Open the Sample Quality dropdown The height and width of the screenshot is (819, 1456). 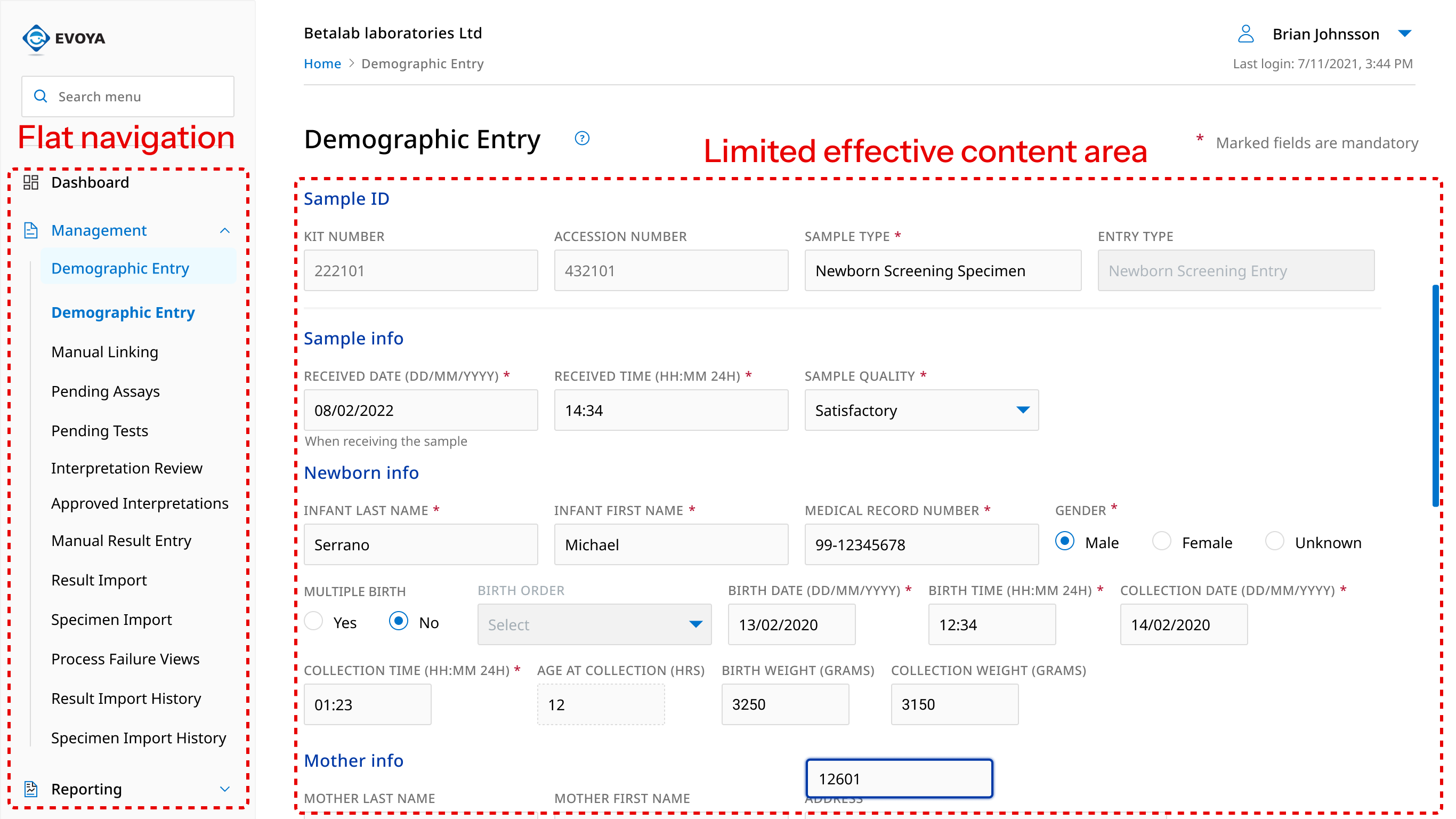click(x=922, y=410)
